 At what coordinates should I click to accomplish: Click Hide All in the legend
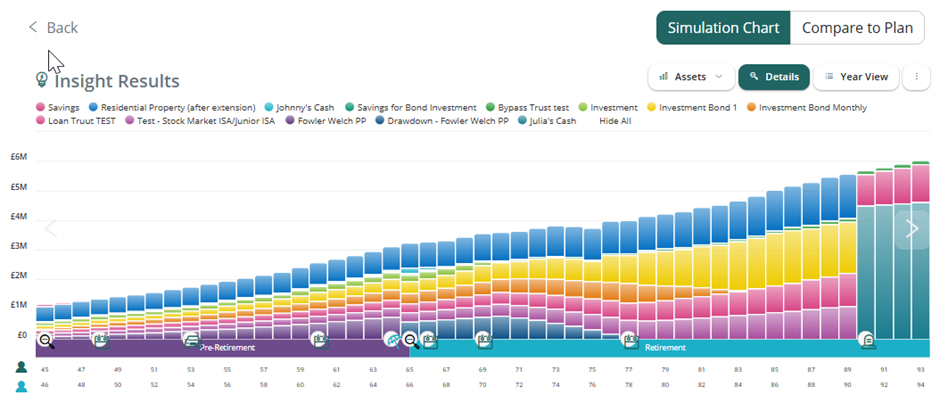[x=615, y=121]
